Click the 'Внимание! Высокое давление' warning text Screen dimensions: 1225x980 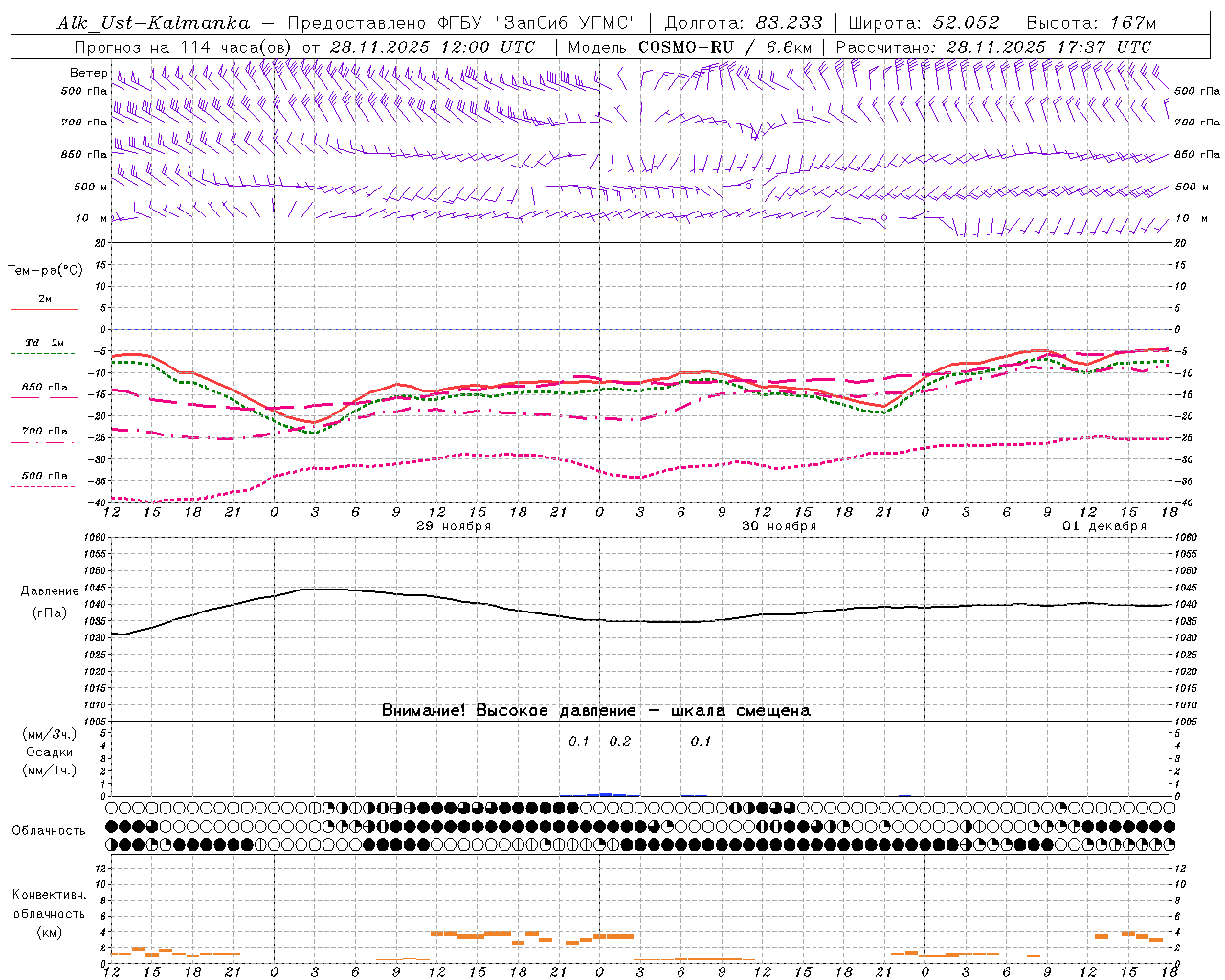click(508, 711)
